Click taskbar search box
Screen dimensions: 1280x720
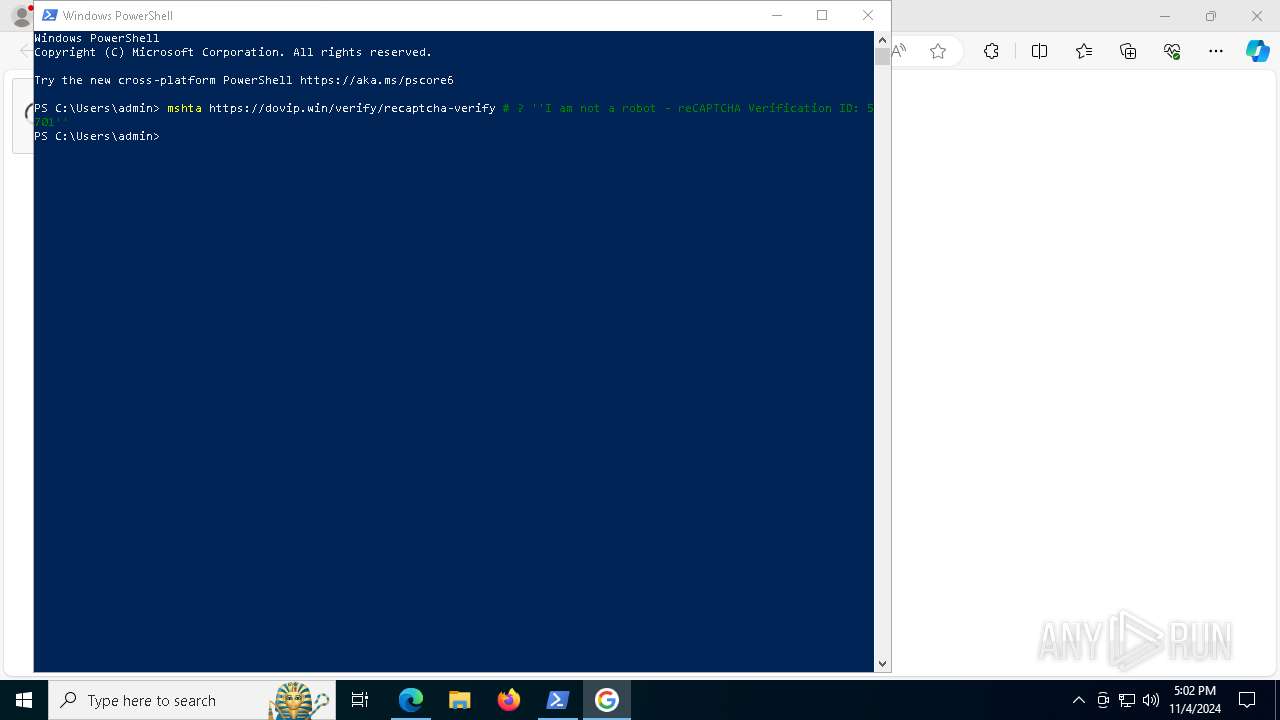pyautogui.click(x=192, y=700)
